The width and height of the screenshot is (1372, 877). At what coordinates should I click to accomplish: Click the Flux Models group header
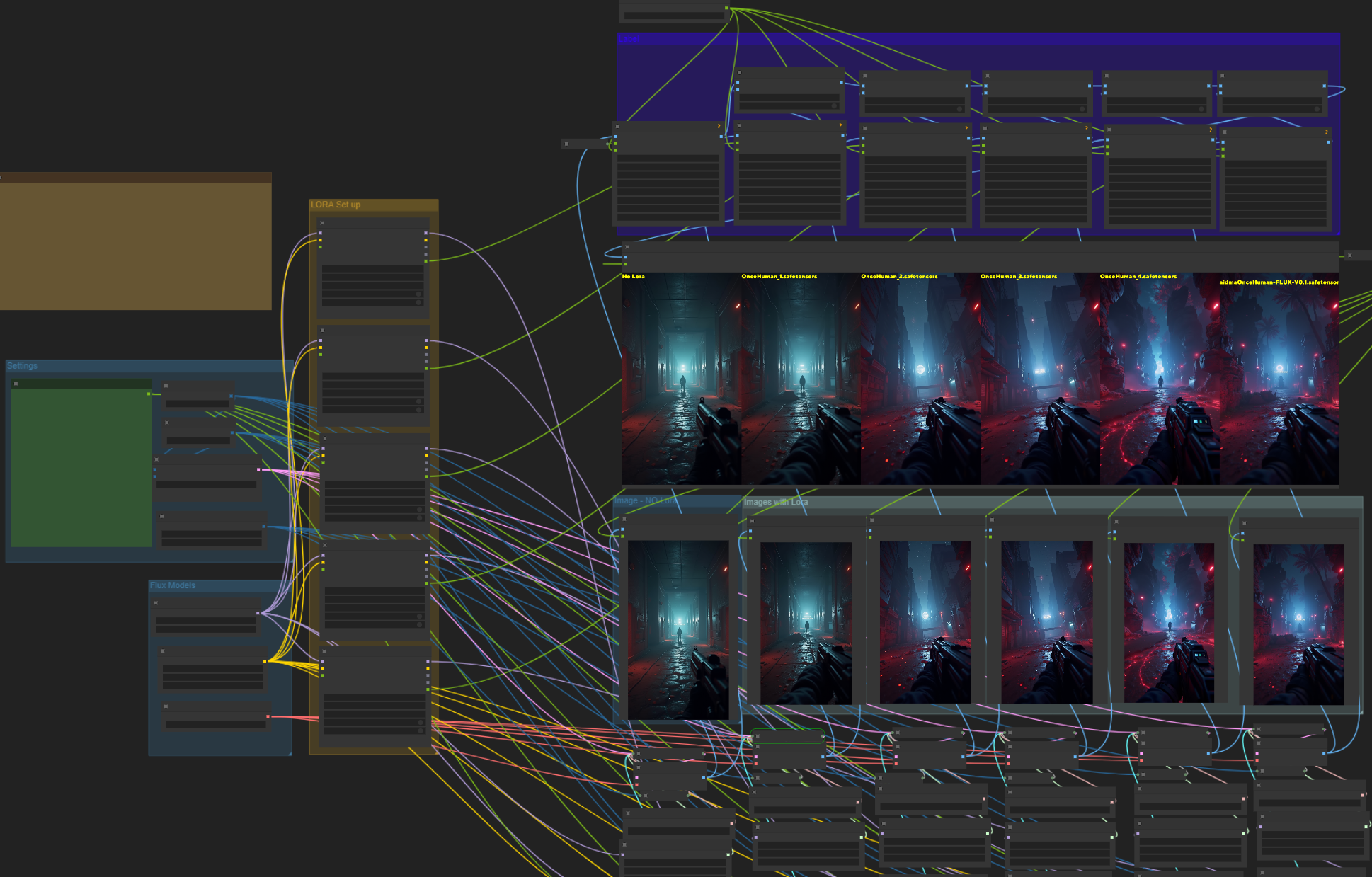(172, 585)
